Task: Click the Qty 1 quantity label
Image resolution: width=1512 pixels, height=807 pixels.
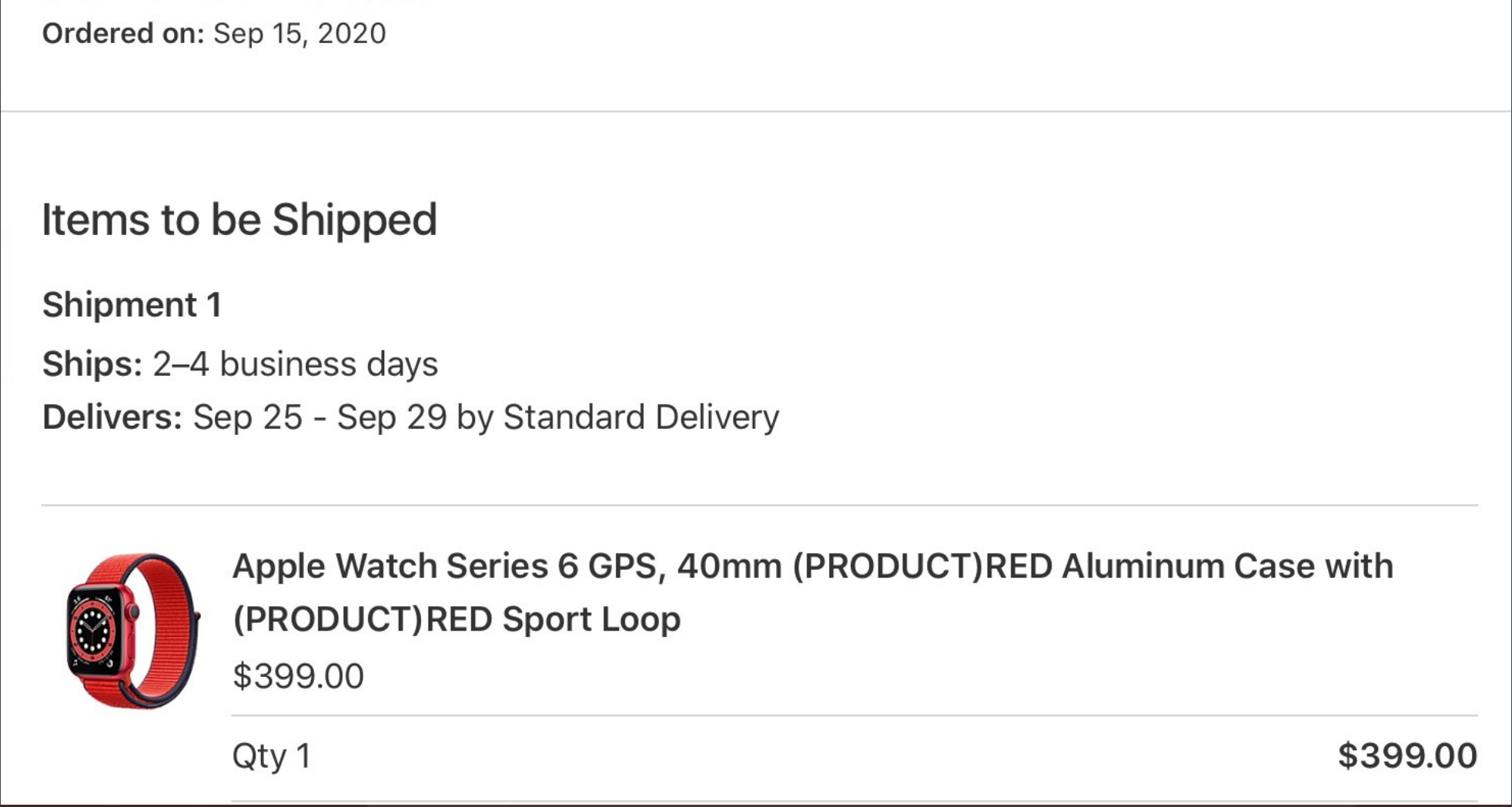Action: pos(272,756)
